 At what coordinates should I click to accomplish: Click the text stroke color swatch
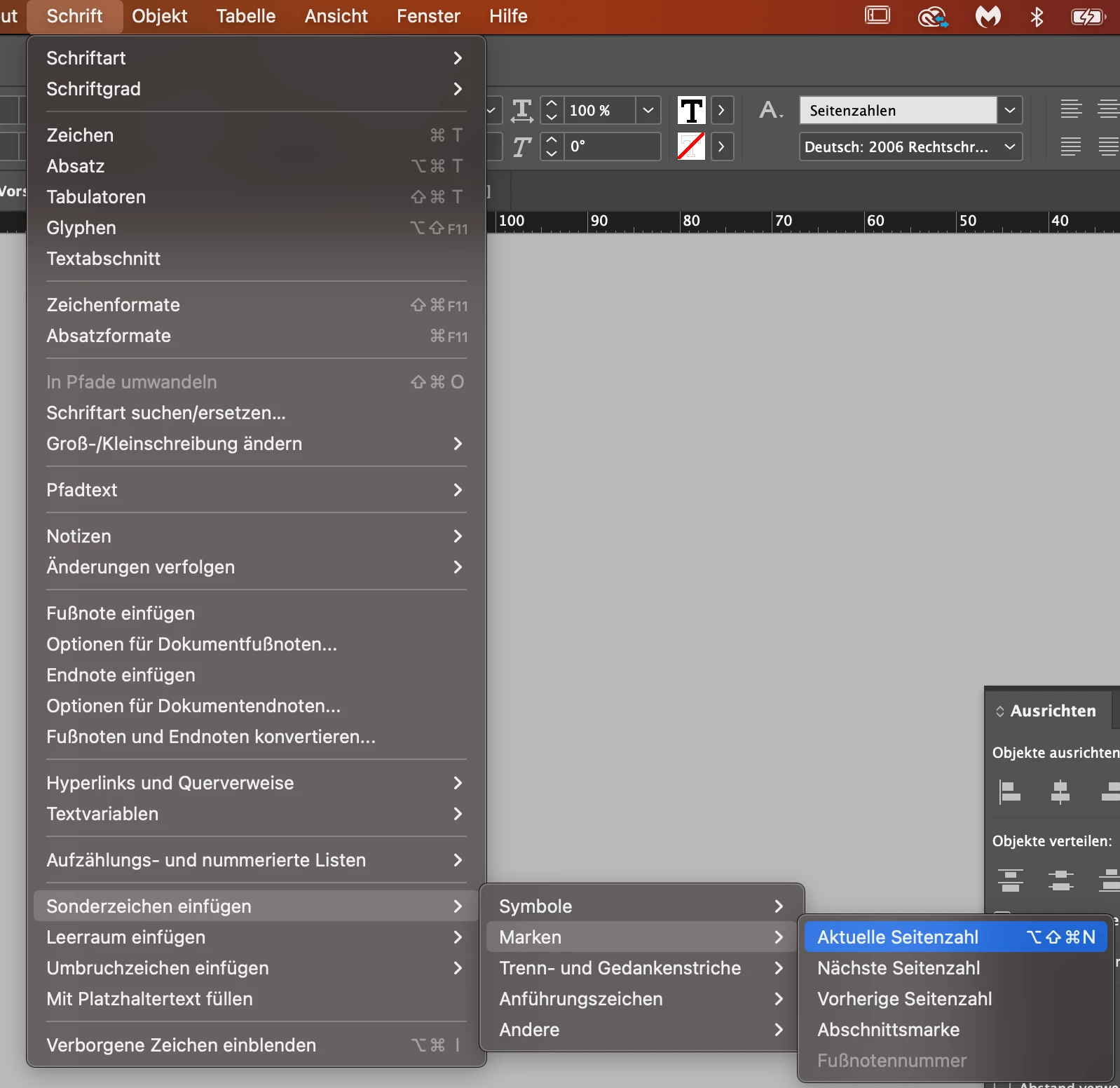pyautogui.click(x=691, y=147)
